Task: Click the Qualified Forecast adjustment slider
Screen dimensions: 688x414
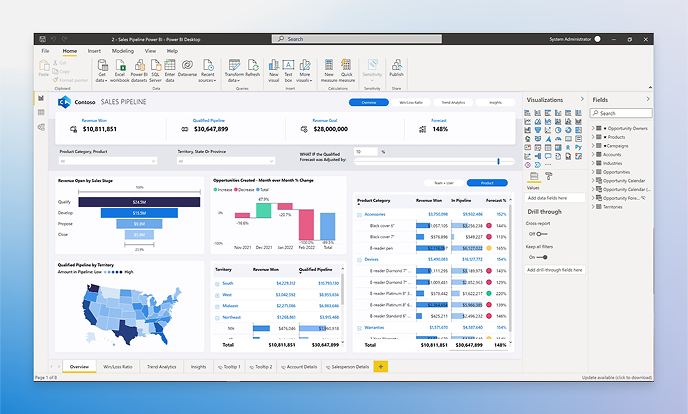Action: point(498,160)
